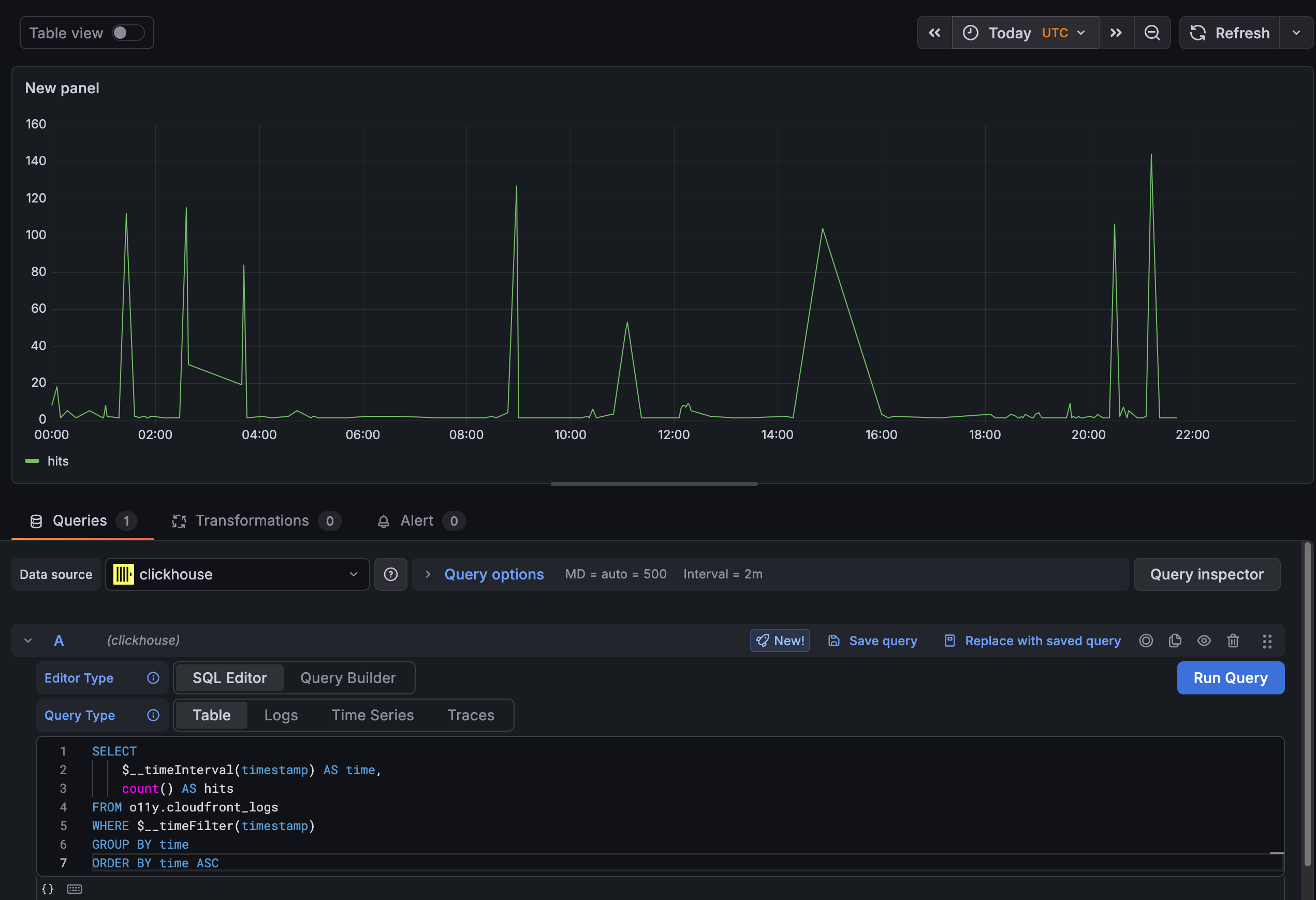The image size is (1316, 900).
Task: Open the Query inspector
Action: tap(1207, 574)
